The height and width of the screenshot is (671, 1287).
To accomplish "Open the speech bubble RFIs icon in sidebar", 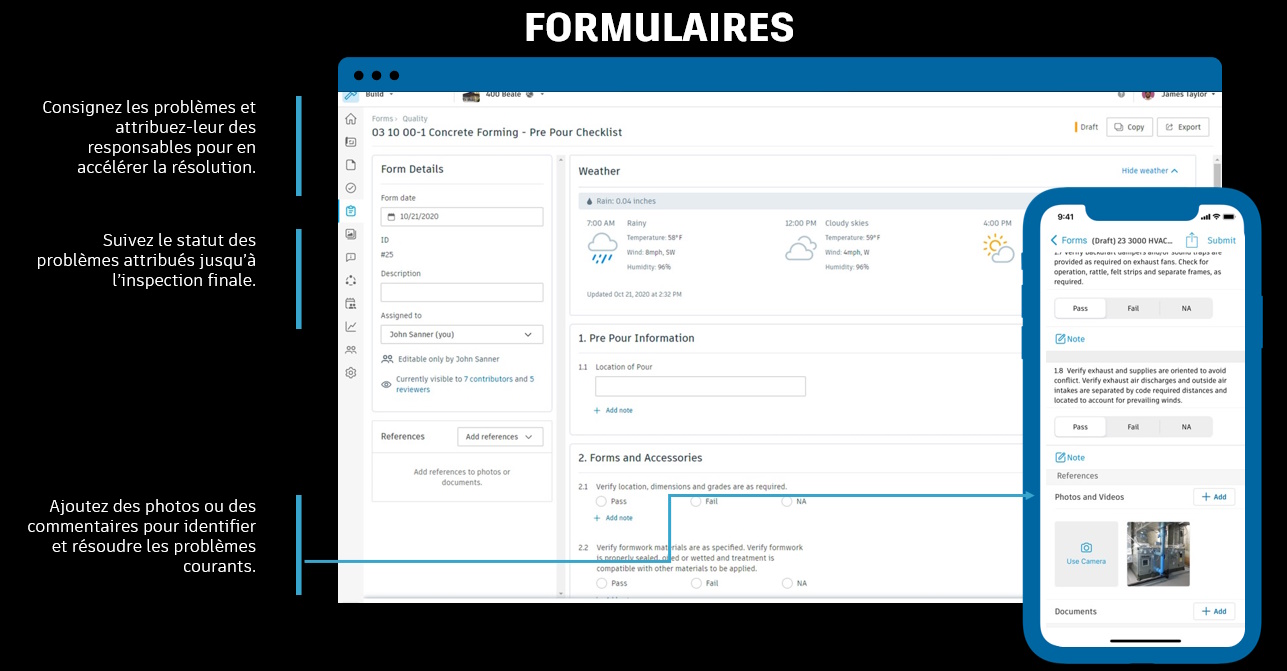I will pos(351,257).
